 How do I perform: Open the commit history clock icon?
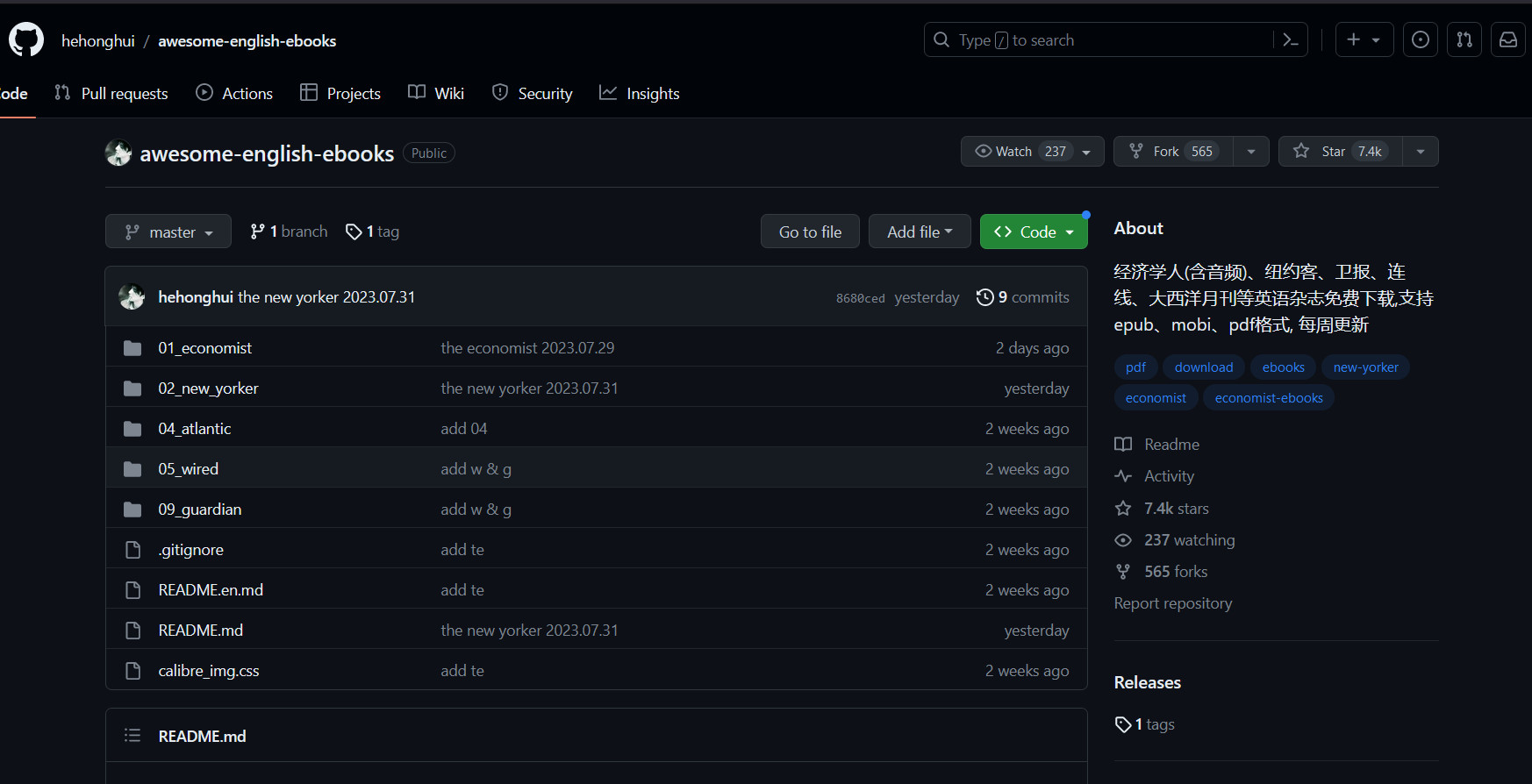(984, 297)
